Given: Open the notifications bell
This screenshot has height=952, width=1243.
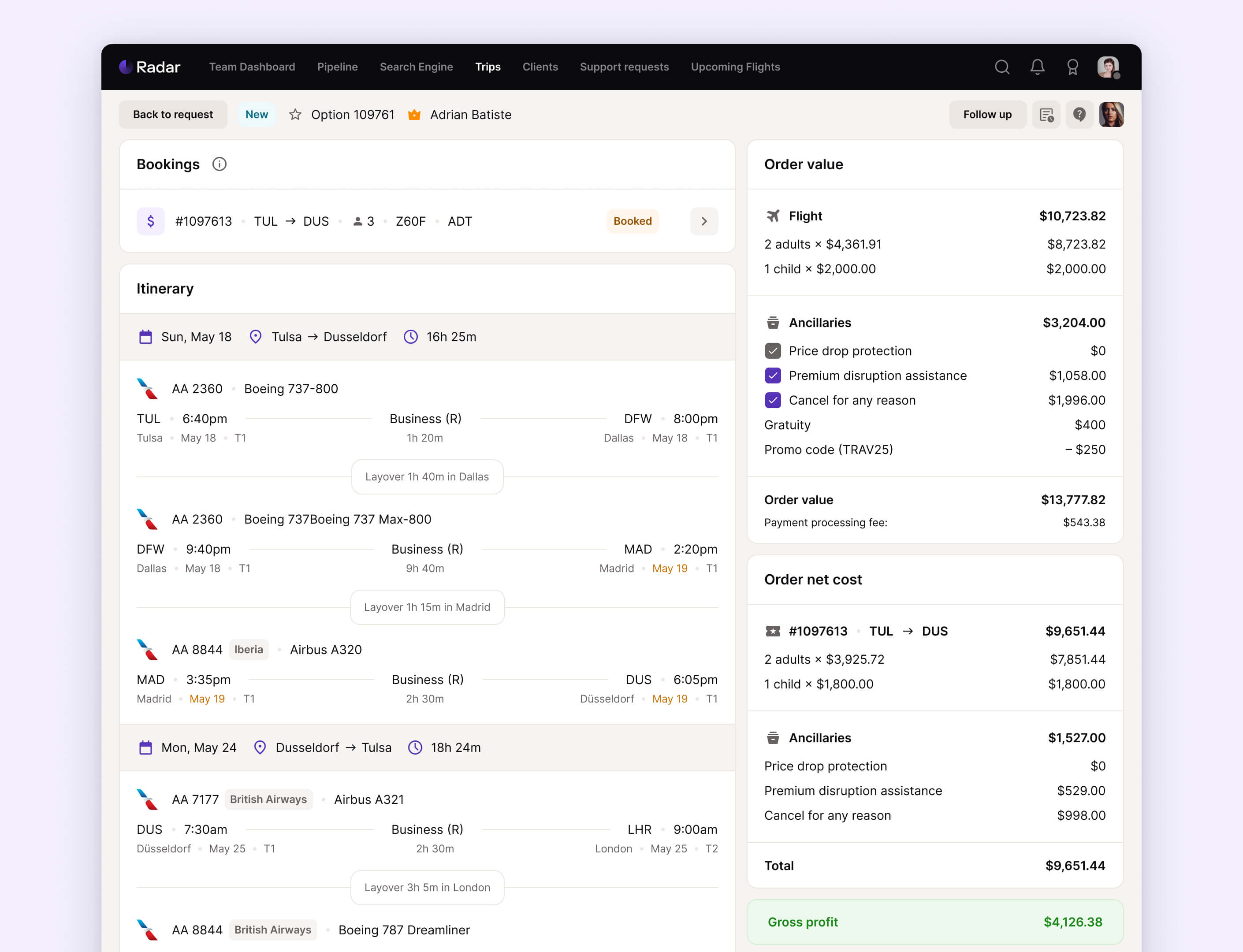Looking at the screenshot, I should [1037, 67].
